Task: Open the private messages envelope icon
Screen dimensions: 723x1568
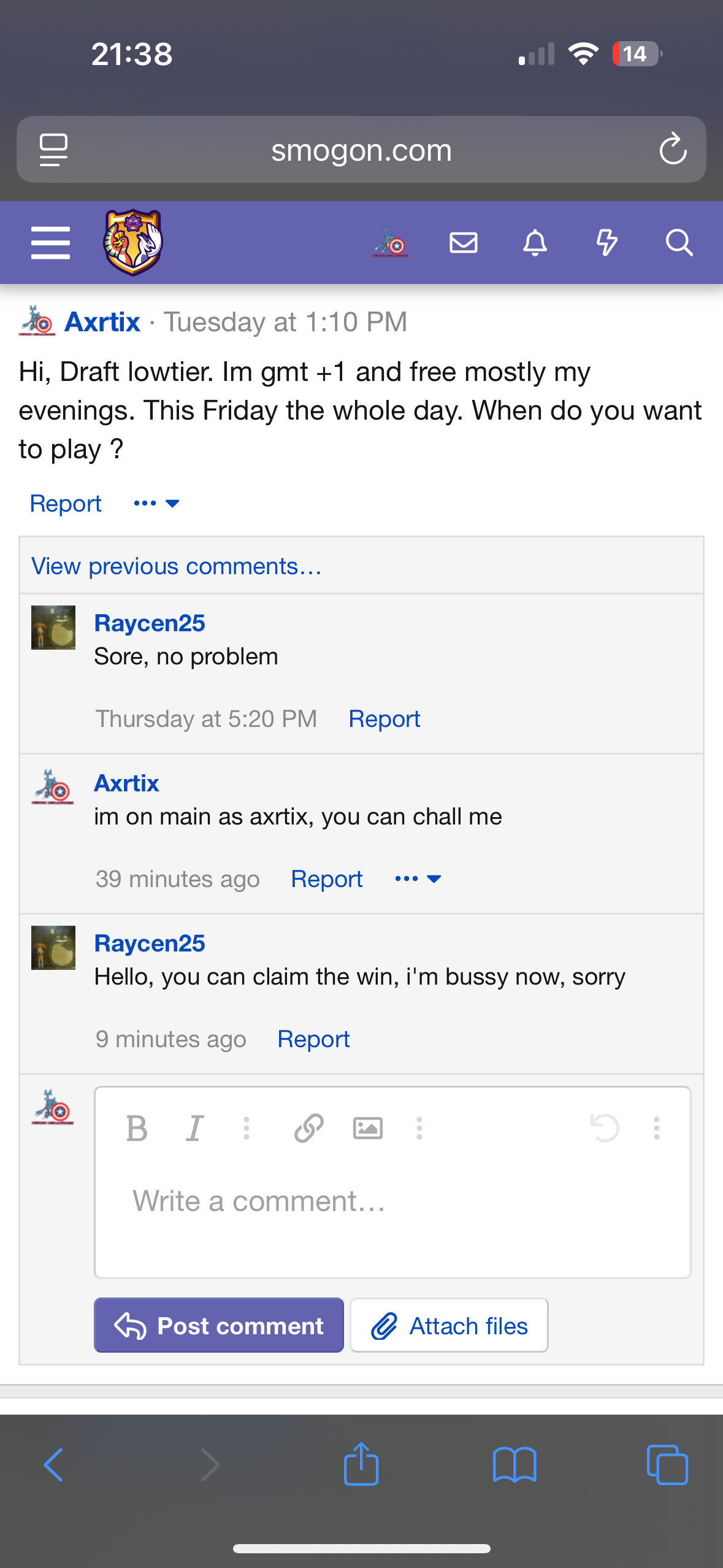Action: (463, 243)
